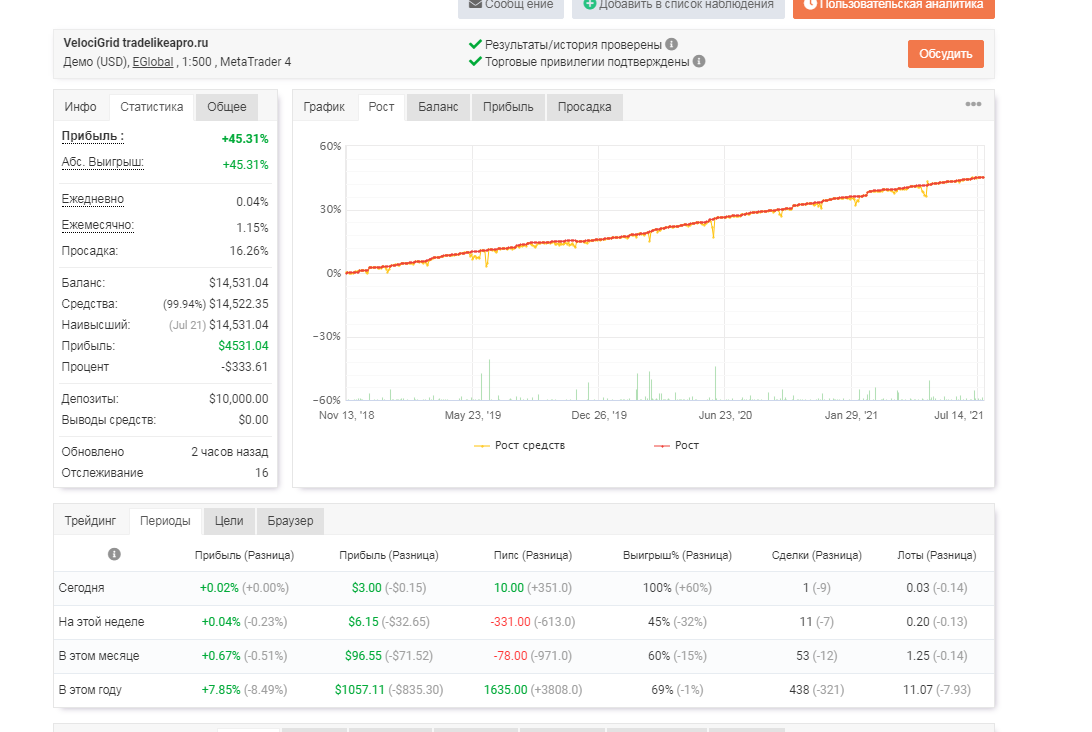Viewport: 1092px width, 732px height.
Task: Open the three-dots chart options menu
Action: [973, 104]
